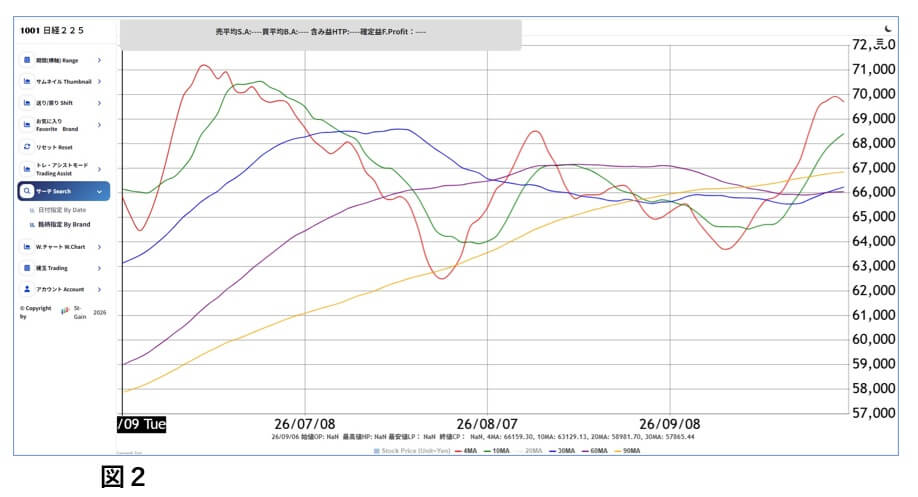Collapse the Search section chevron
The image size is (918, 497).
coord(100,191)
